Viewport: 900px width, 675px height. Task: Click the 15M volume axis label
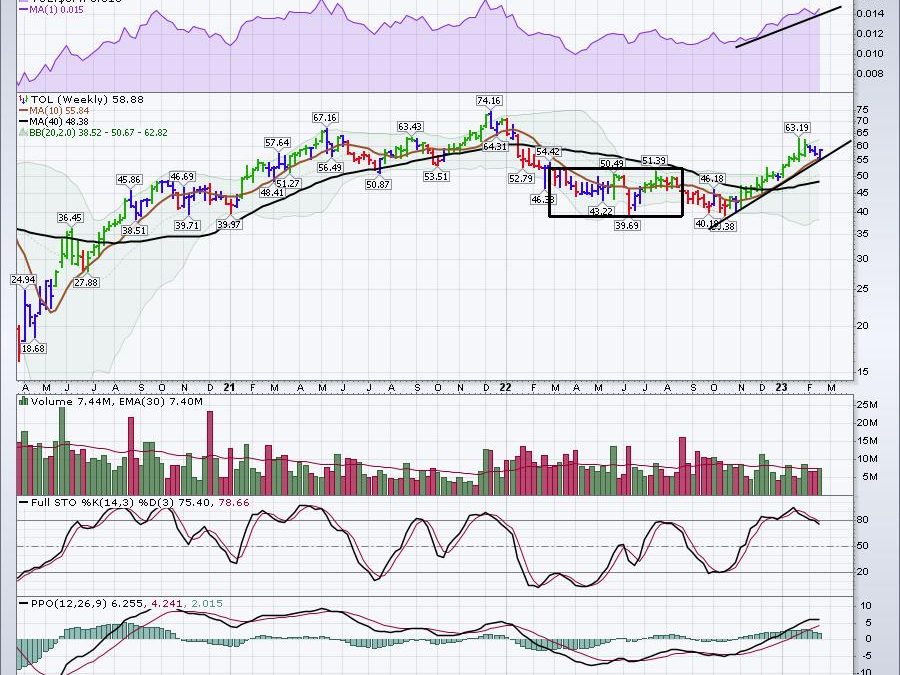point(867,441)
